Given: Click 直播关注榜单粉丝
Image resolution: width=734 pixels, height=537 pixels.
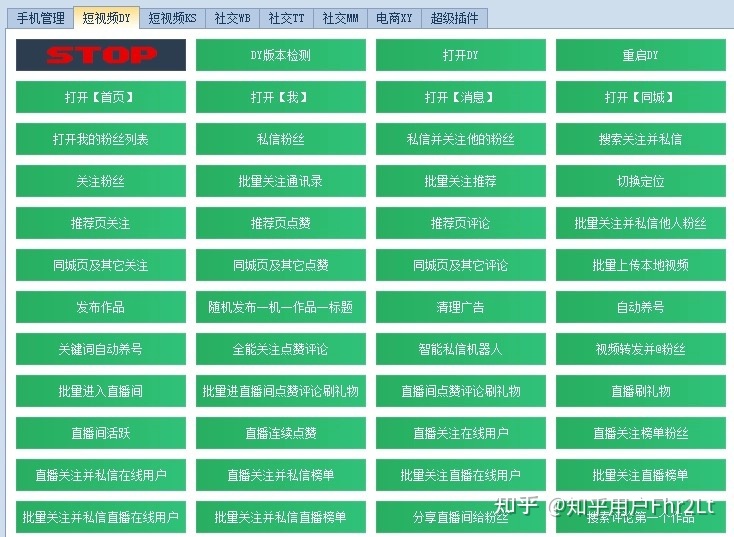Looking at the screenshot, I should click(641, 433).
